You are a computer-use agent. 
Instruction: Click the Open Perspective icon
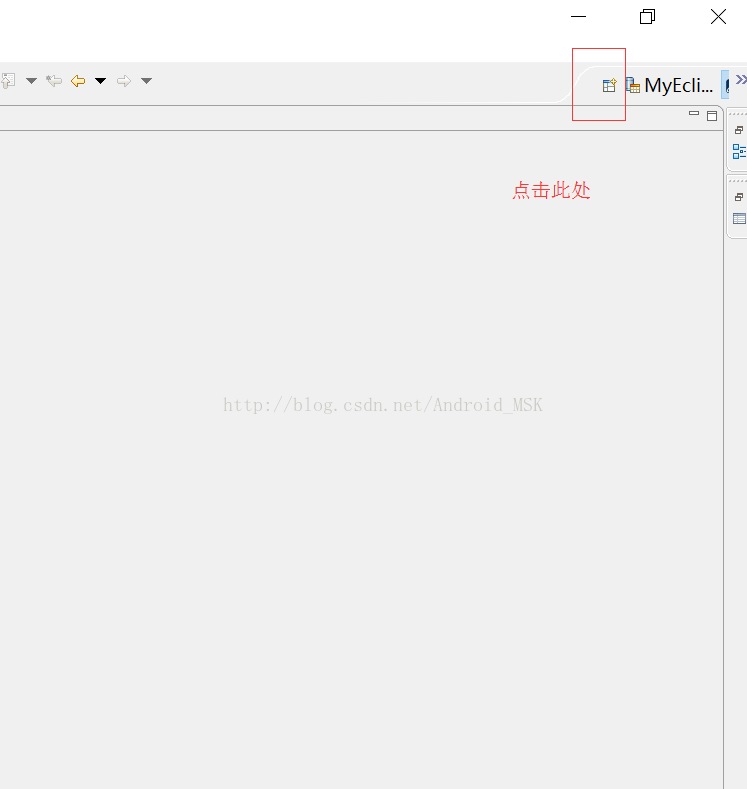pos(609,85)
